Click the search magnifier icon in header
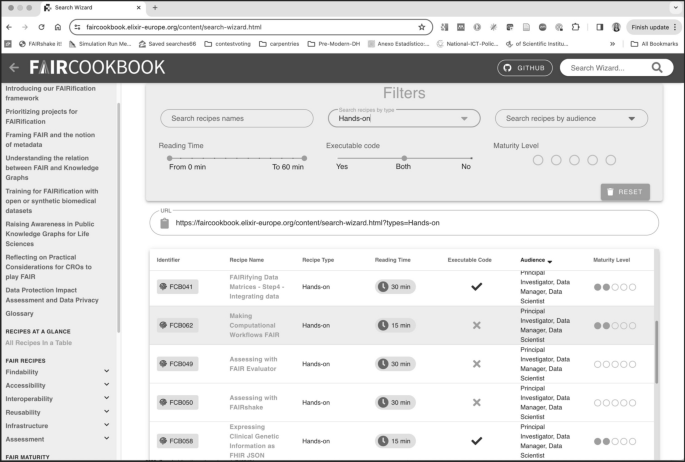Viewport: 685px width, 462px height. [x=657, y=67]
